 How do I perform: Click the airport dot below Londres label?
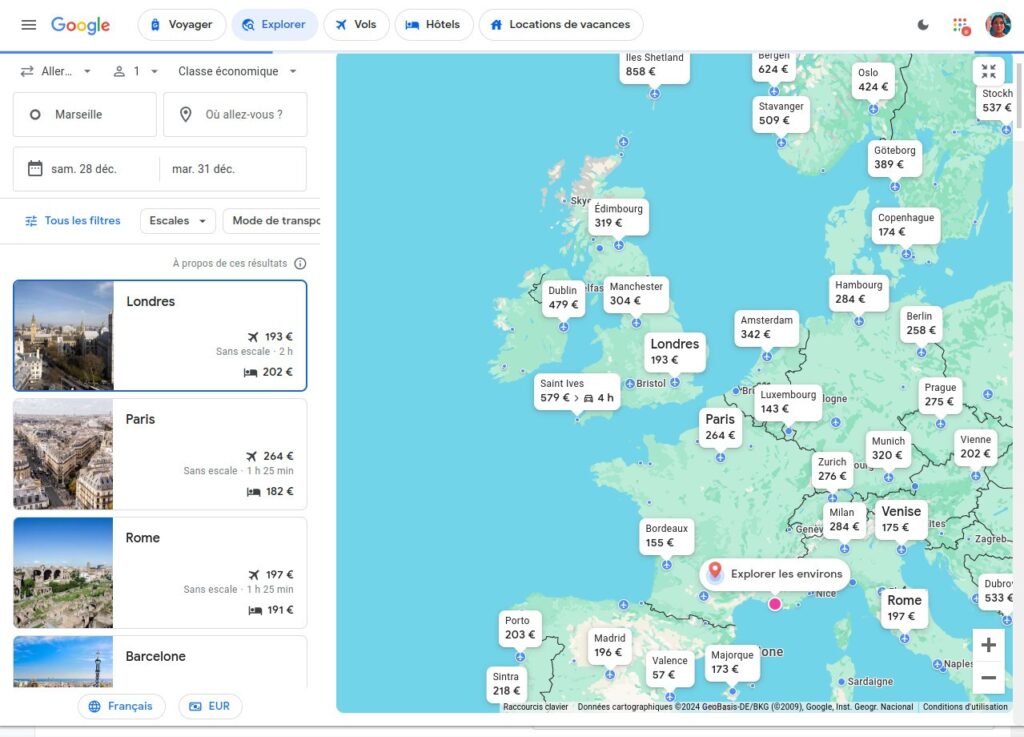(x=675, y=382)
